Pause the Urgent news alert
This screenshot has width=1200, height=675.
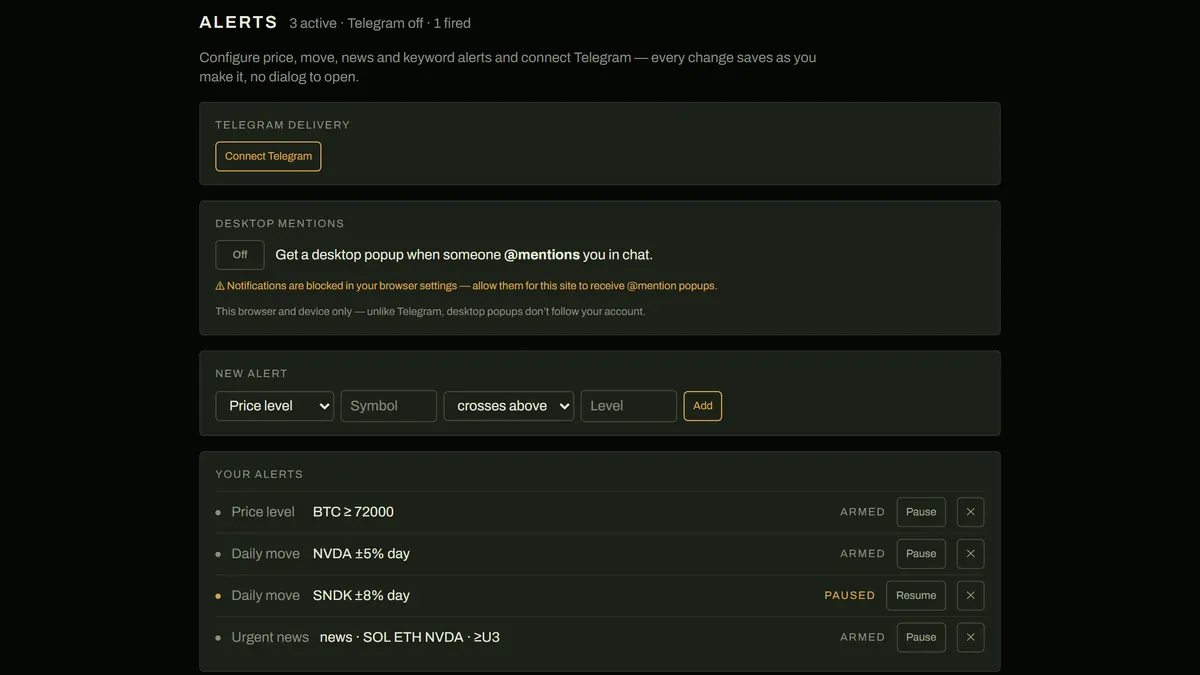(921, 637)
